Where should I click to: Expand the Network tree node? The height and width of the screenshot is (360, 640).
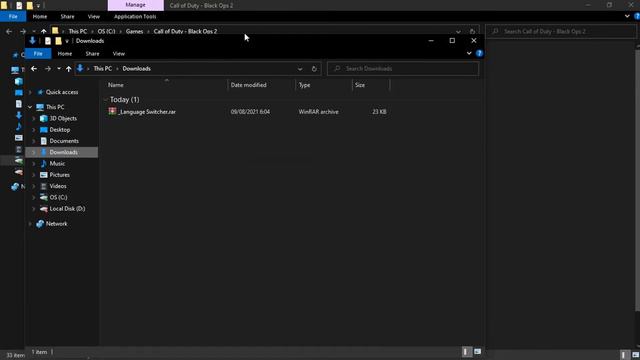pos(30,224)
